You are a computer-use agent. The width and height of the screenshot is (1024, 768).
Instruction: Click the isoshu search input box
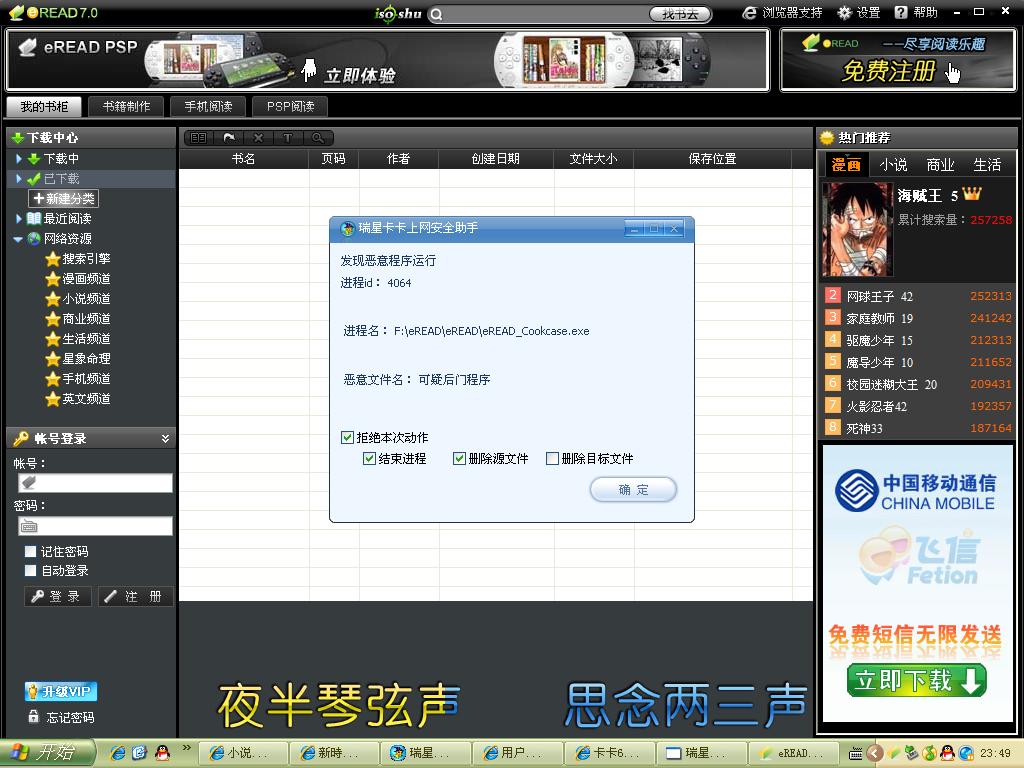coord(547,14)
